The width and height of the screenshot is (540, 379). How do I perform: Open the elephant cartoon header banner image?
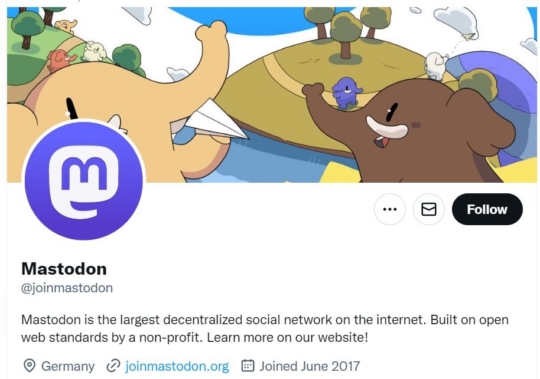[x=272, y=94]
